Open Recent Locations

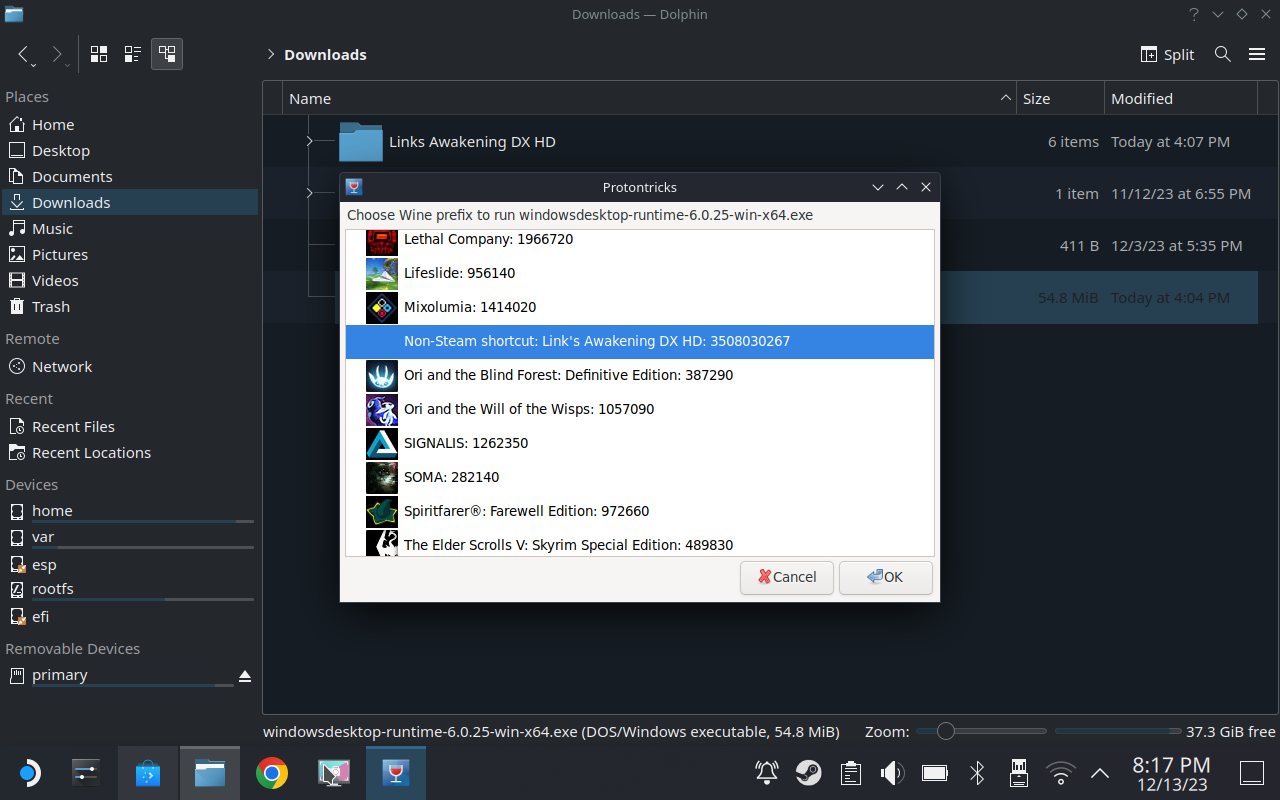click(129, 453)
